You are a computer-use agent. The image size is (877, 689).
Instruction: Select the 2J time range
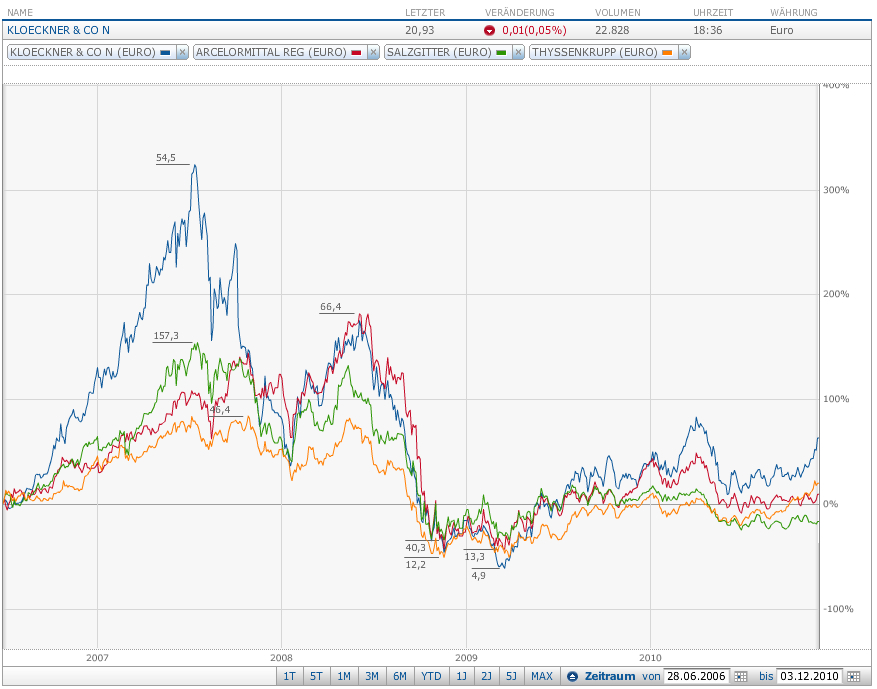click(x=487, y=677)
